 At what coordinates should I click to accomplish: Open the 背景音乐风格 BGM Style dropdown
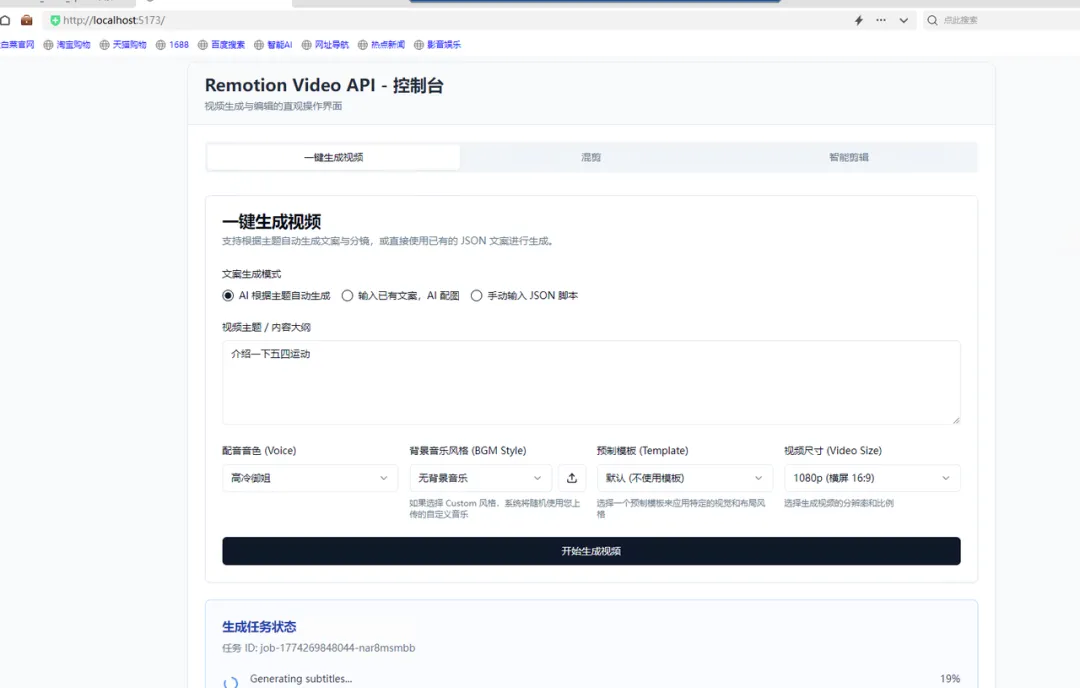click(481, 478)
